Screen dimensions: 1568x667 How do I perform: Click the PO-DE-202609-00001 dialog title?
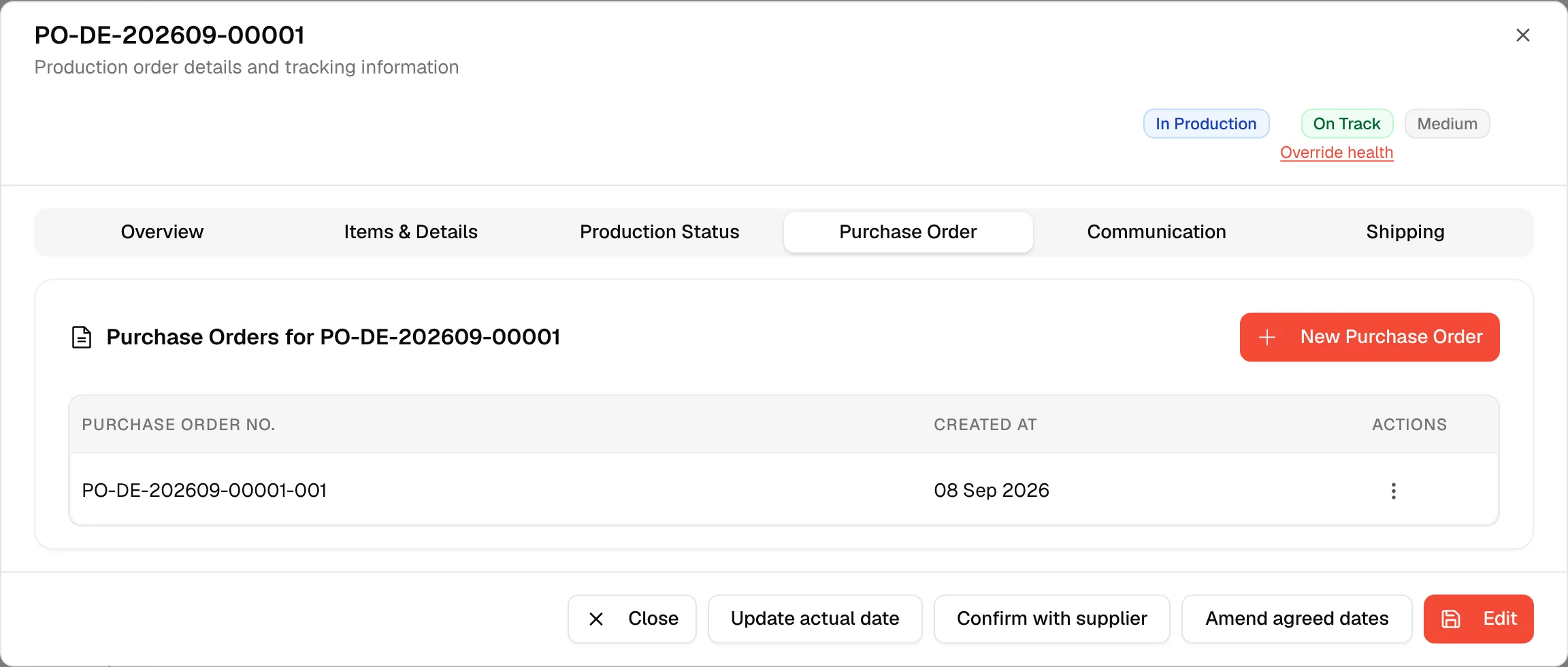pyautogui.click(x=169, y=35)
